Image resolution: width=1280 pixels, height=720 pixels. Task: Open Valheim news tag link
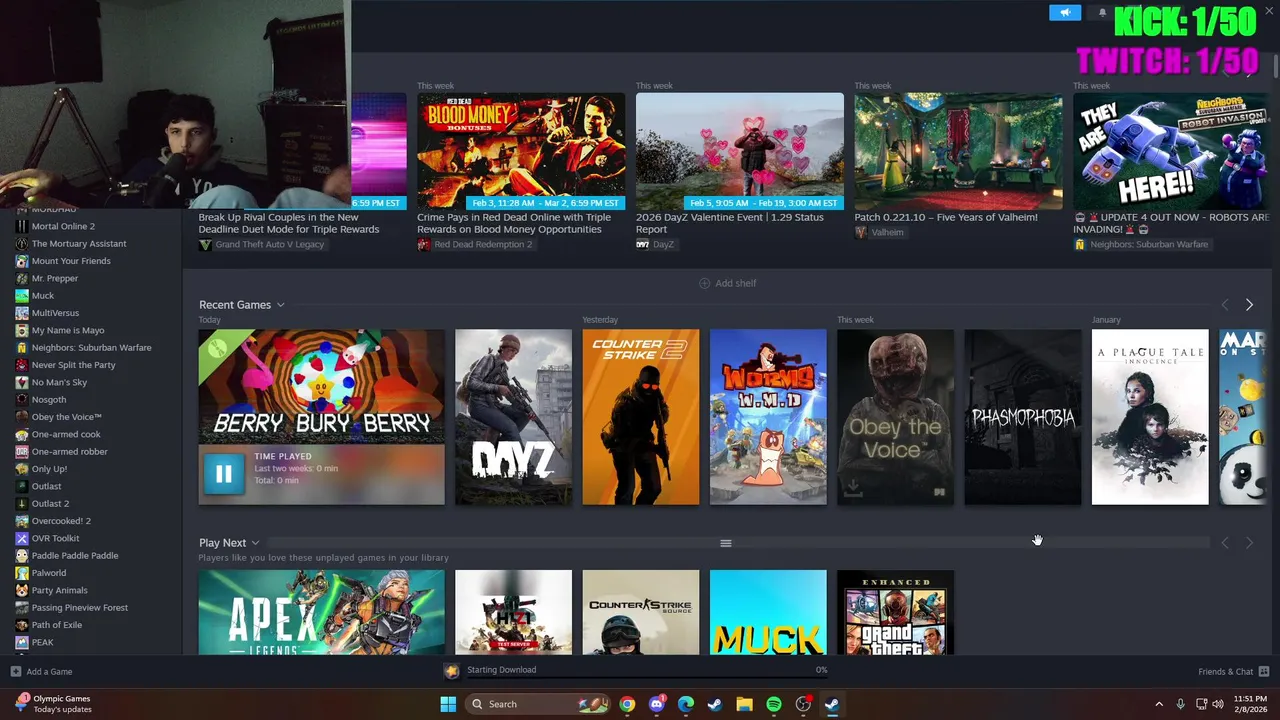[x=880, y=232]
